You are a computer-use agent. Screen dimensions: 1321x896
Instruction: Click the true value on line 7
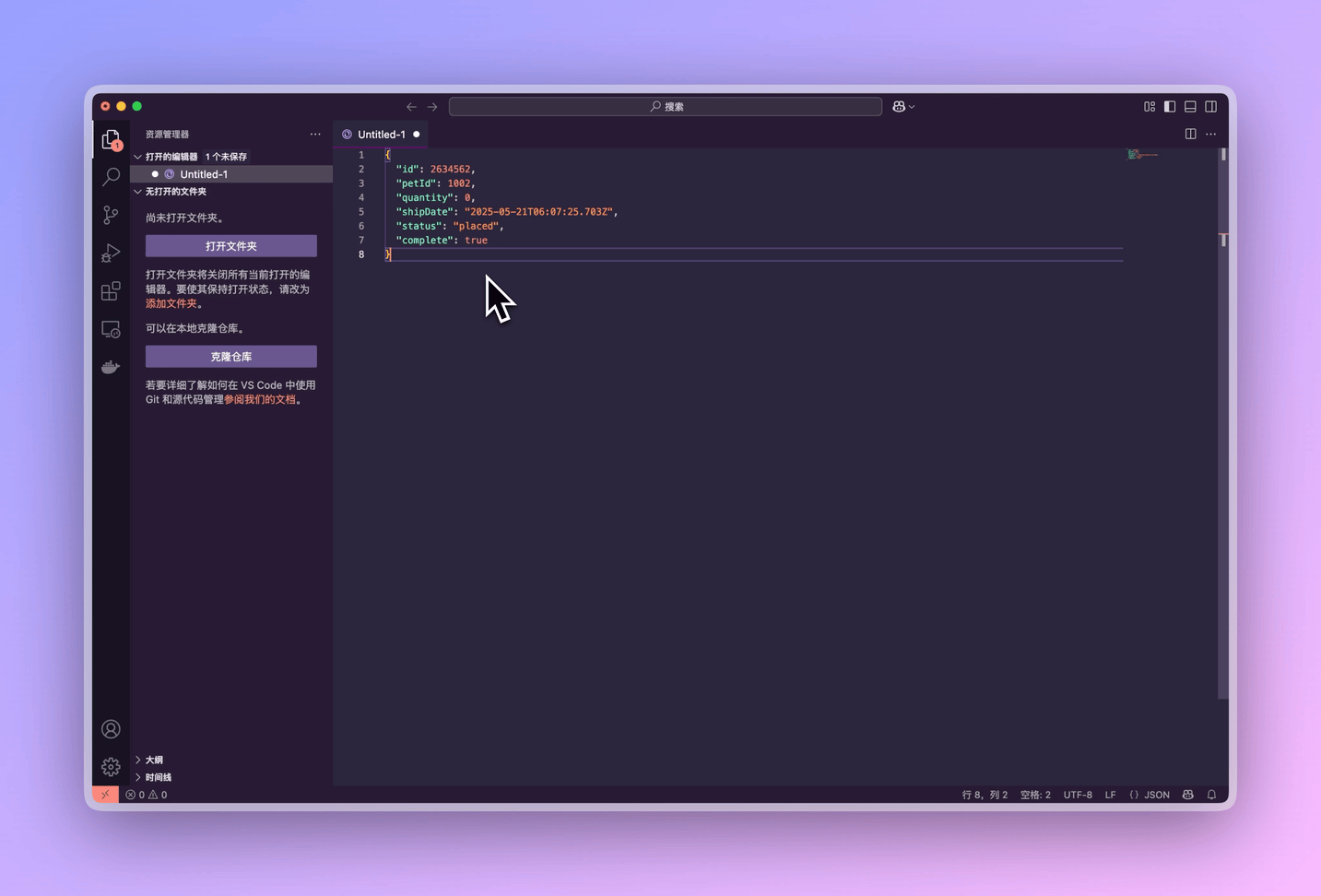pyautogui.click(x=476, y=241)
